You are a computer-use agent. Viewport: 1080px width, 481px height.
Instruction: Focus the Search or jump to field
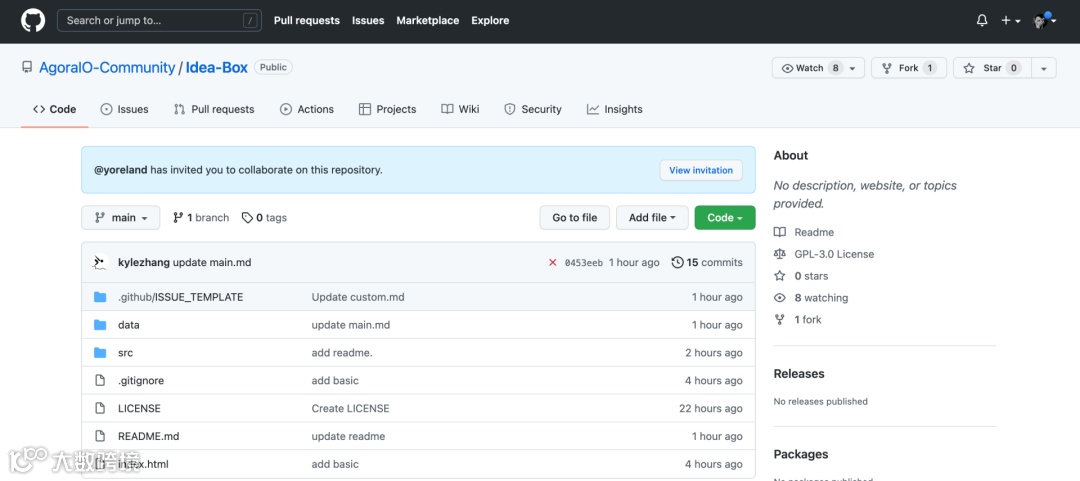click(x=159, y=21)
